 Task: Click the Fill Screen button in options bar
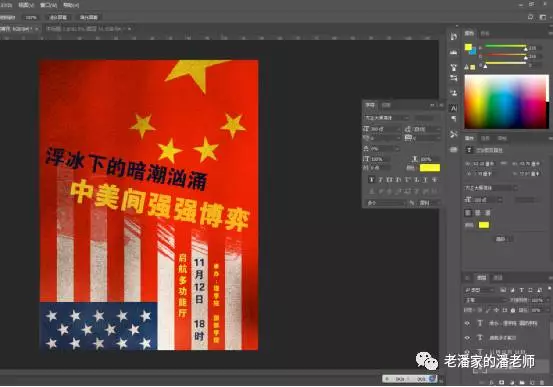89,17
